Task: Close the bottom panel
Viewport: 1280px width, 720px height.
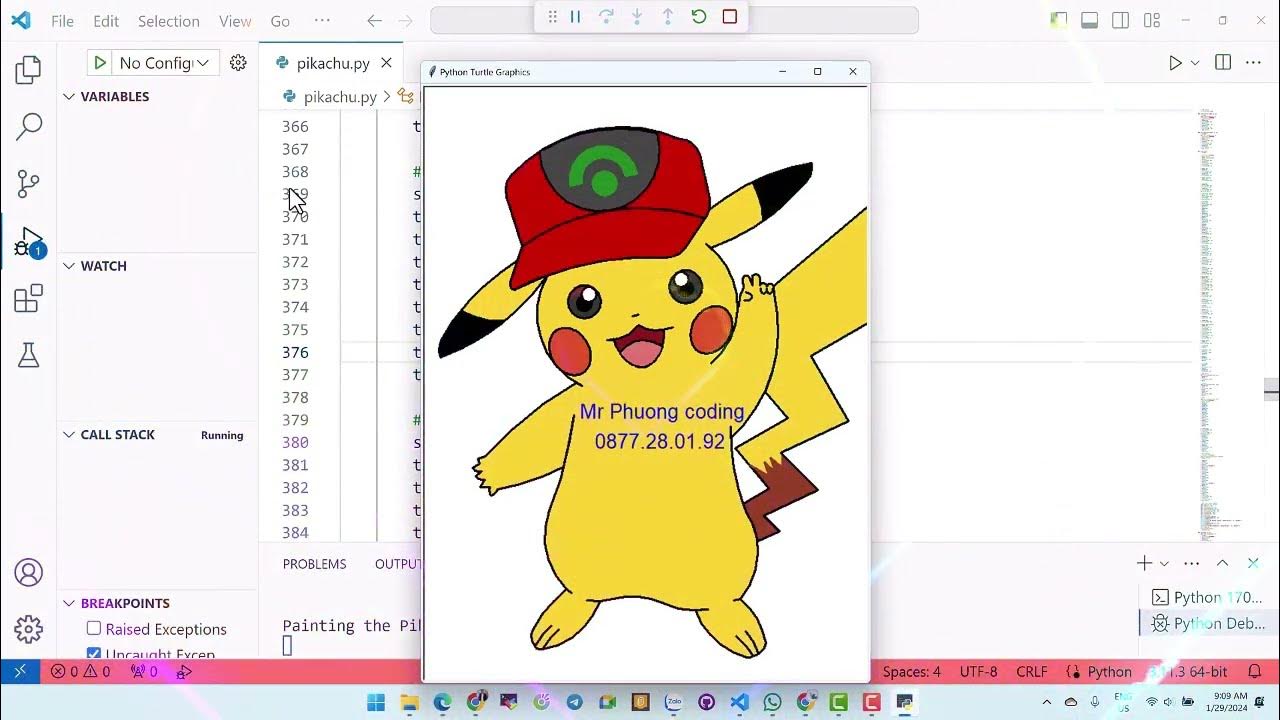Action: click(x=1253, y=564)
